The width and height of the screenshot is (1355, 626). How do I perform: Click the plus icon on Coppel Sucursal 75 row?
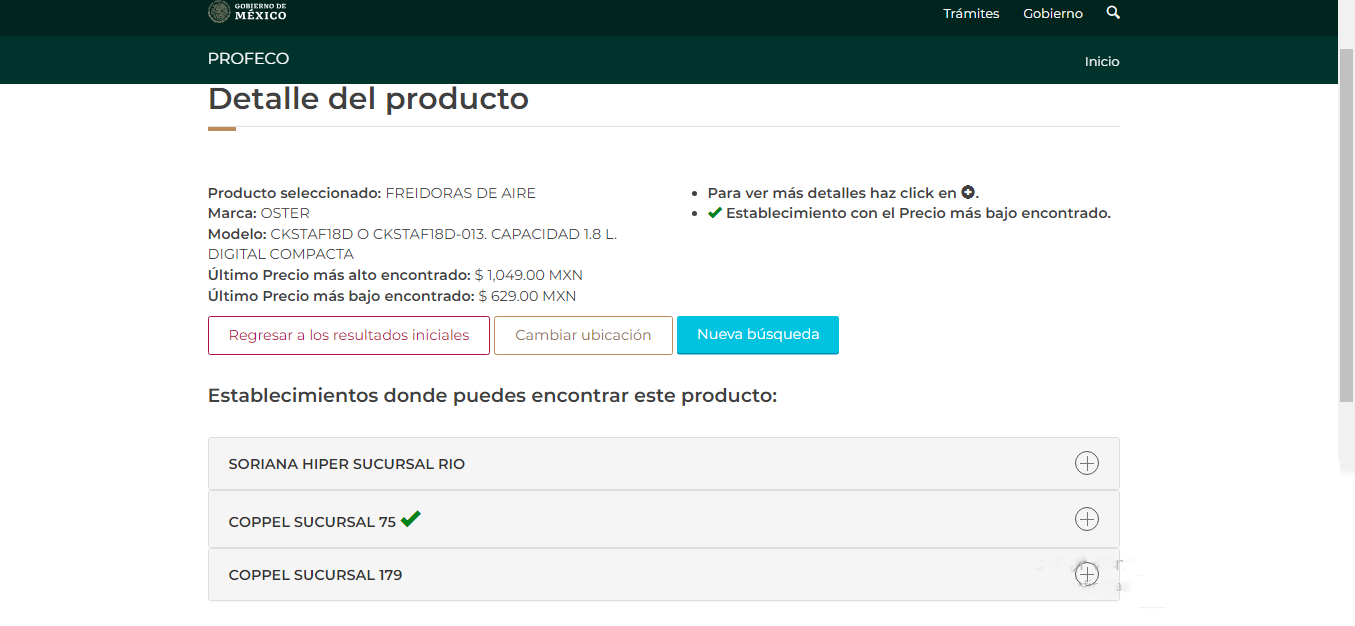(1086, 519)
